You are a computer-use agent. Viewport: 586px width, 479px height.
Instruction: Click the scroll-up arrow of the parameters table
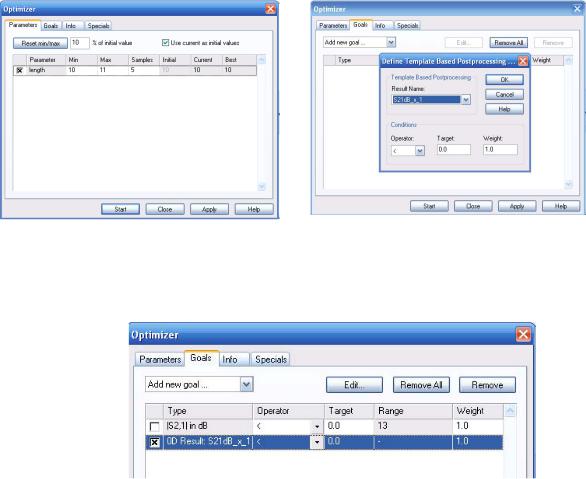coord(262,60)
